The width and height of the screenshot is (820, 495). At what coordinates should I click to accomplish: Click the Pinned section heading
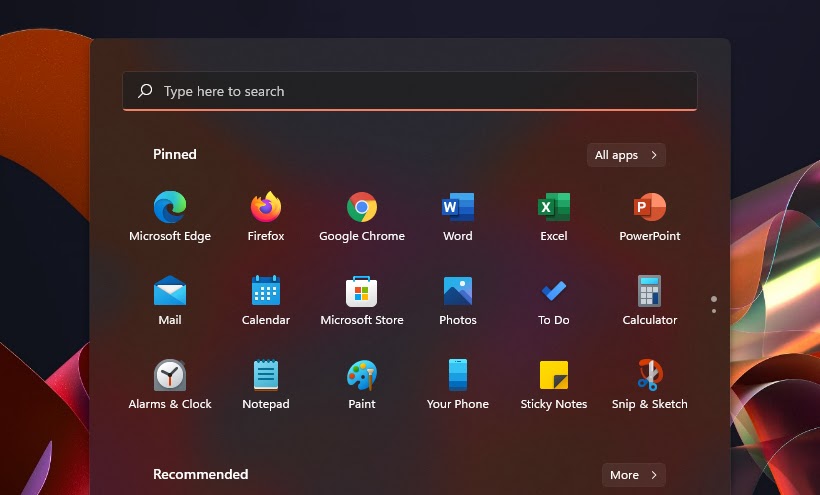coord(175,154)
